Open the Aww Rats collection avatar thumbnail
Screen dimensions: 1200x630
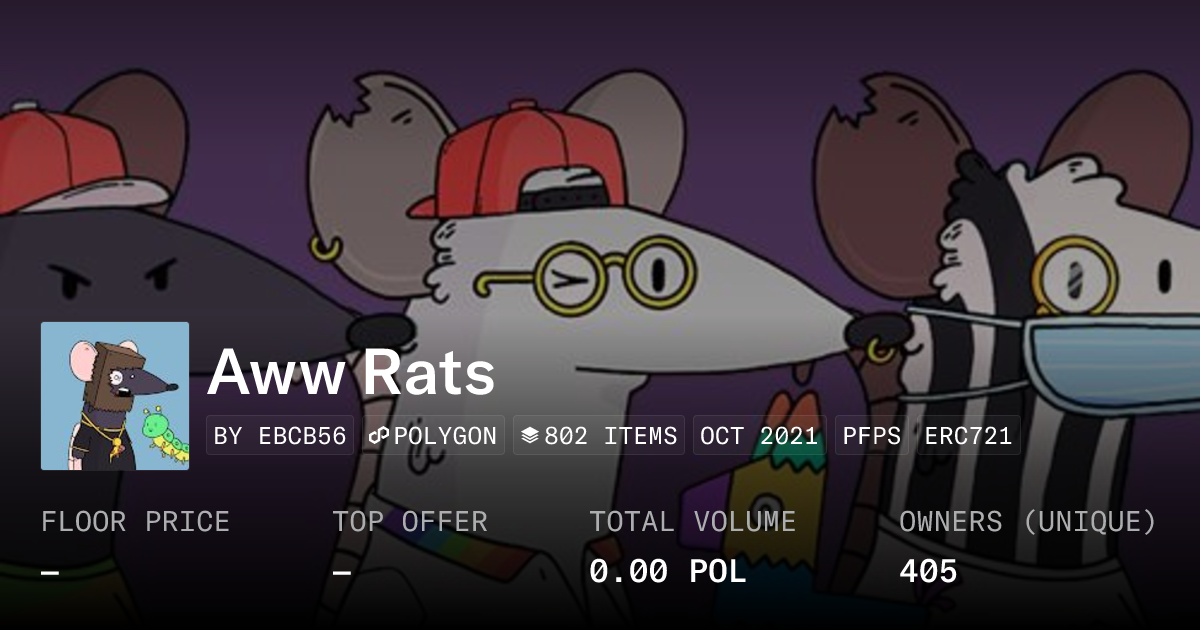coord(115,396)
